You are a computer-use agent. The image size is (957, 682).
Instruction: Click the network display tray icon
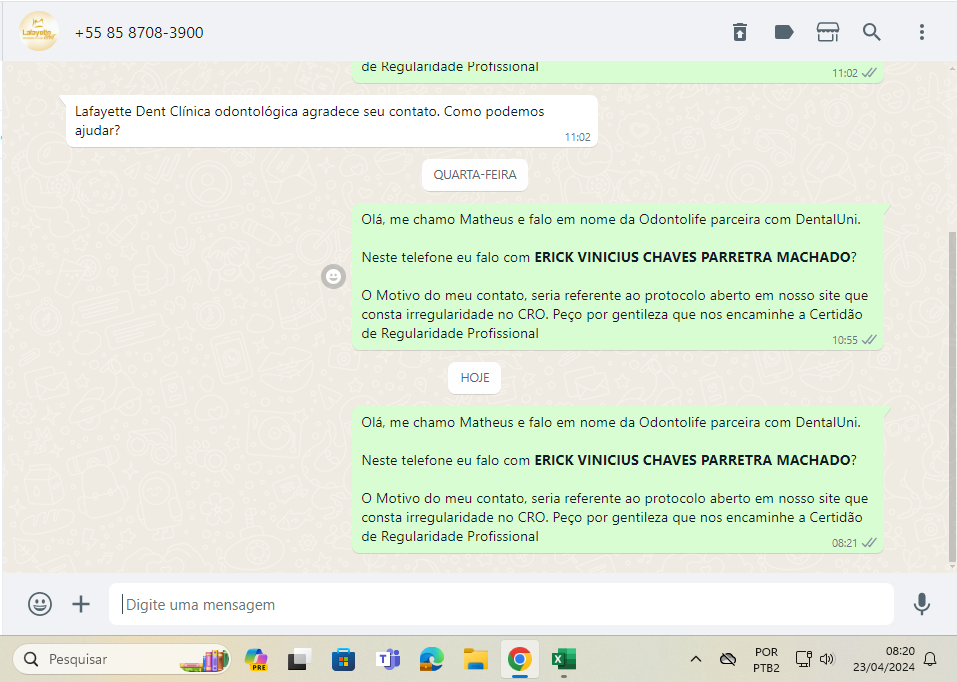[803, 659]
